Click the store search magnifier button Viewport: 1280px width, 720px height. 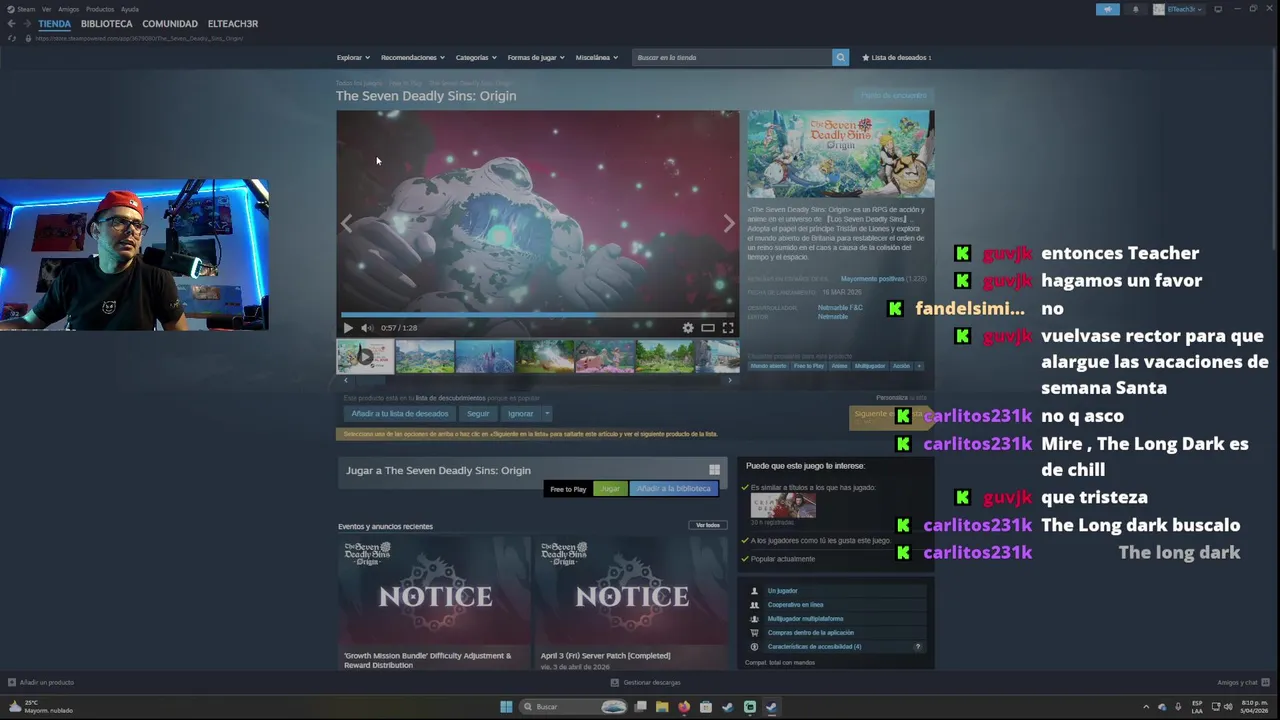tap(840, 57)
